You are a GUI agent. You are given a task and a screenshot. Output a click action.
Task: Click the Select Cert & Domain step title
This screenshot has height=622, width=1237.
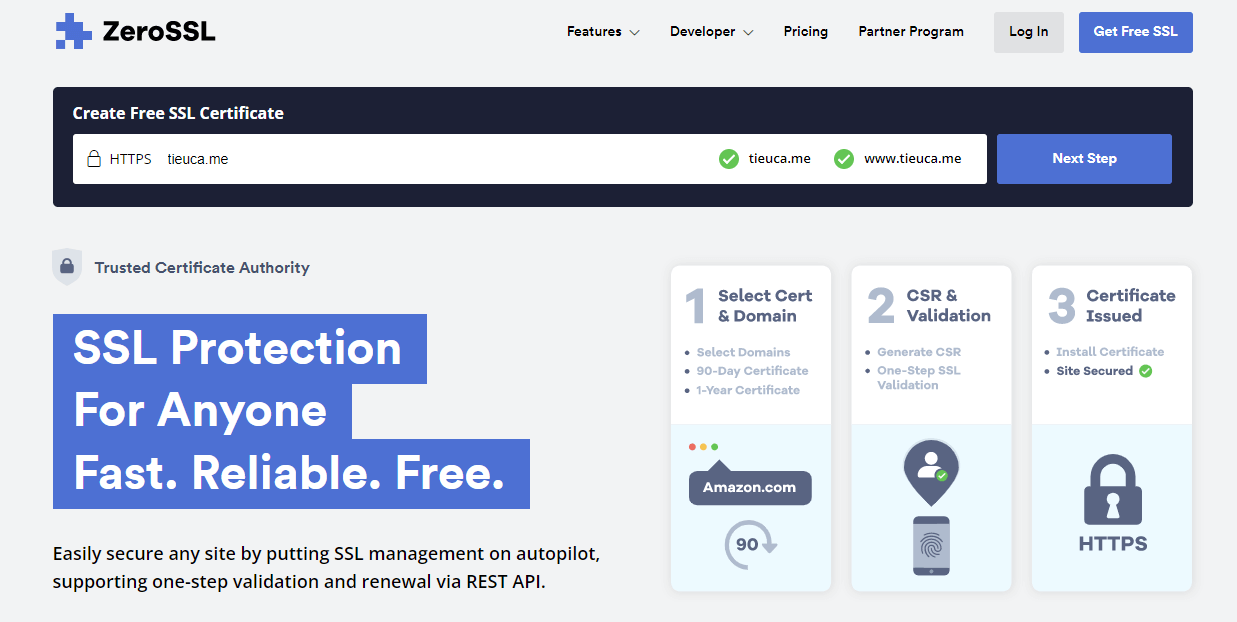pyautogui.click(x=765, y=306)
